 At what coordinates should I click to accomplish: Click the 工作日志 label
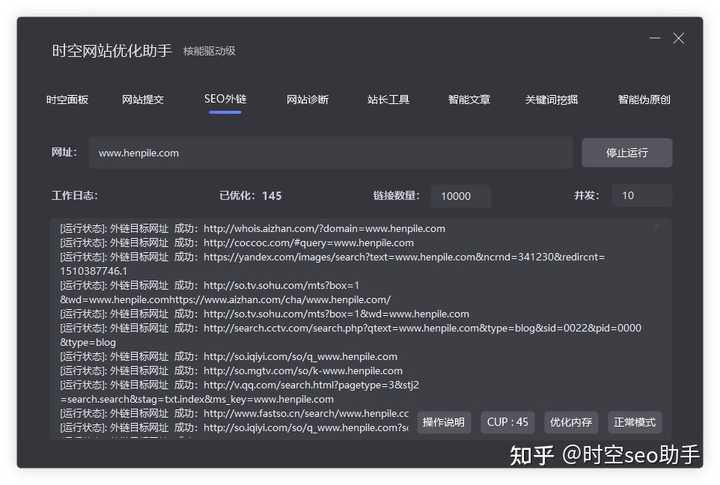tap(74, 196)
